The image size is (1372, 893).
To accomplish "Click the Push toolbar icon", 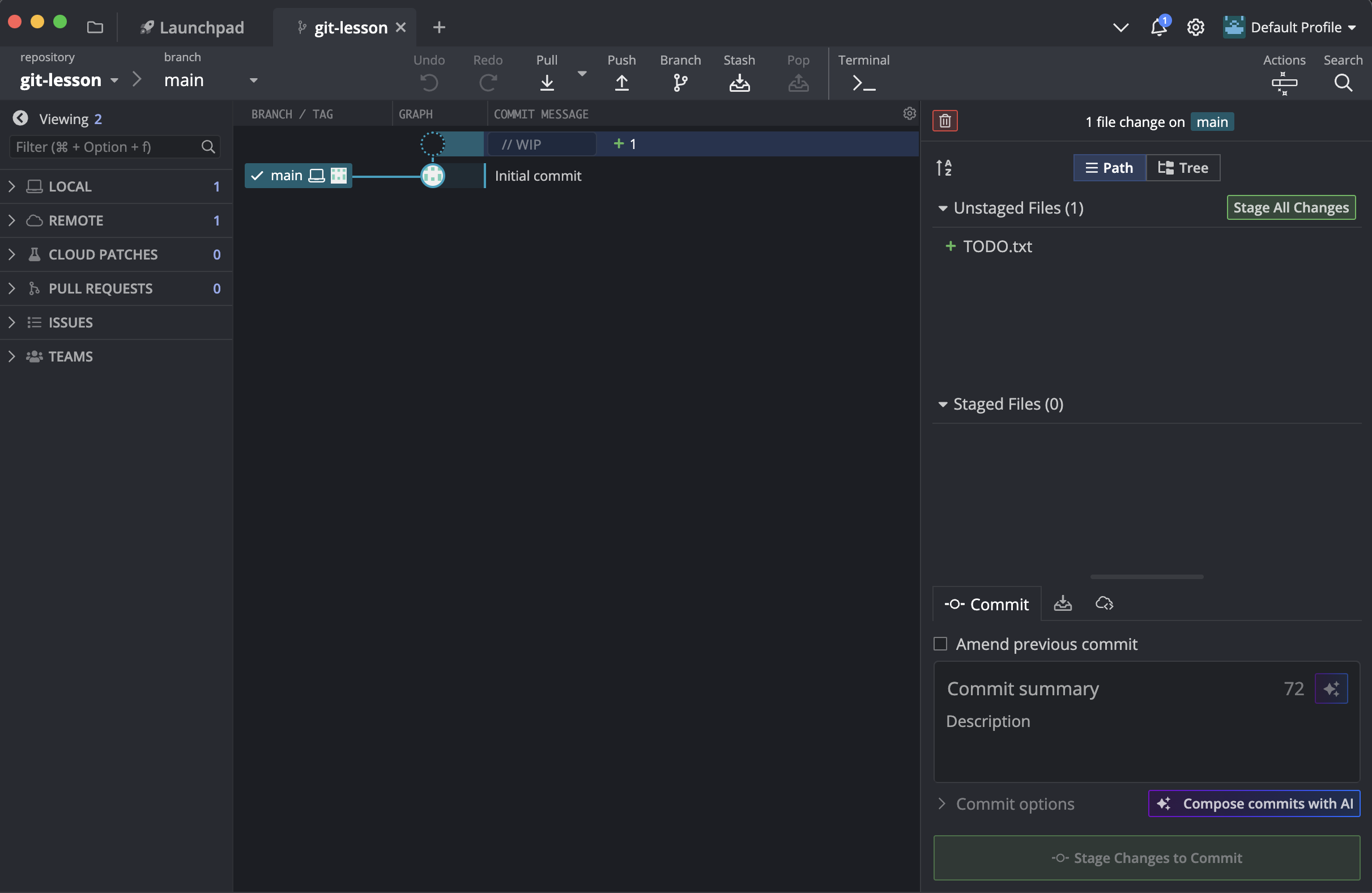I will (621, 82).
